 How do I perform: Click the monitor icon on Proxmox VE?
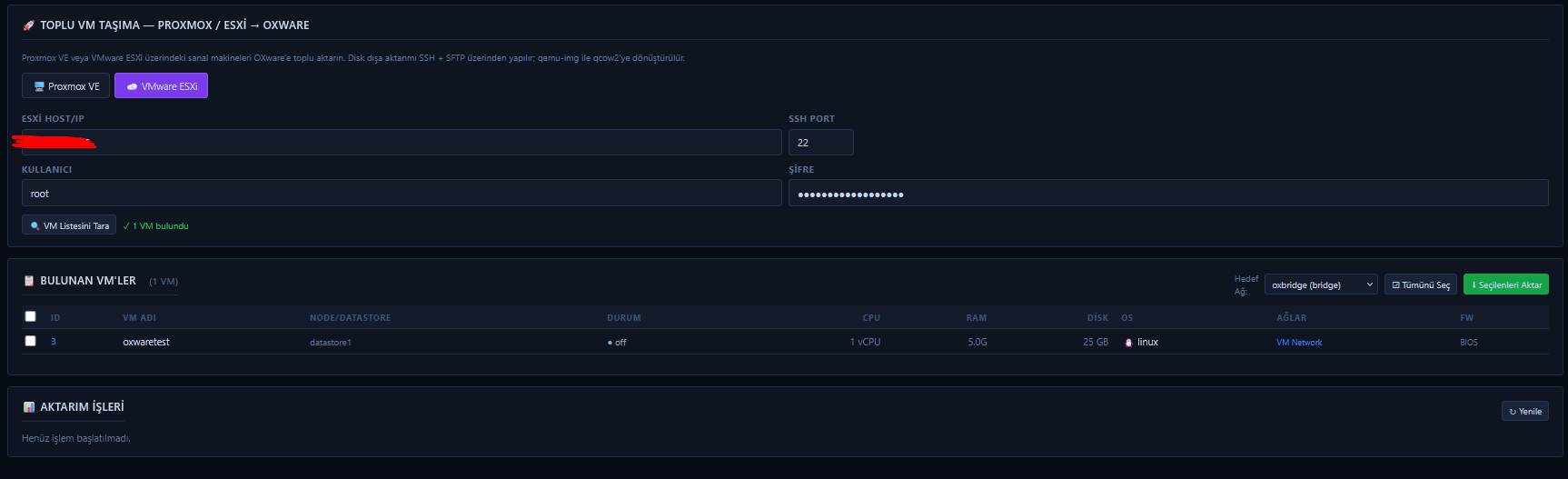coord(39,86)
